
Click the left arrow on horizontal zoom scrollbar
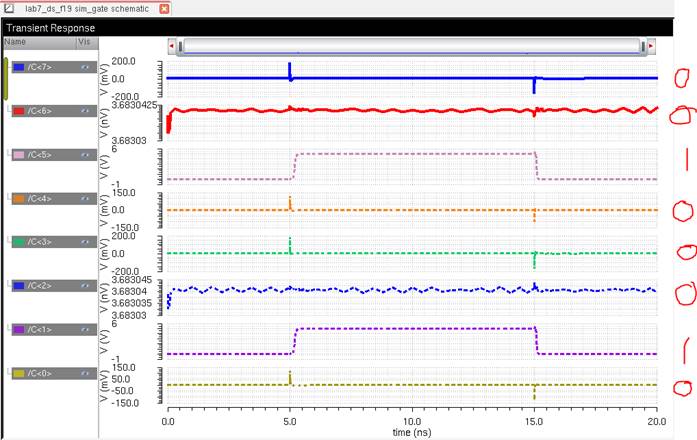click(173, 46)
